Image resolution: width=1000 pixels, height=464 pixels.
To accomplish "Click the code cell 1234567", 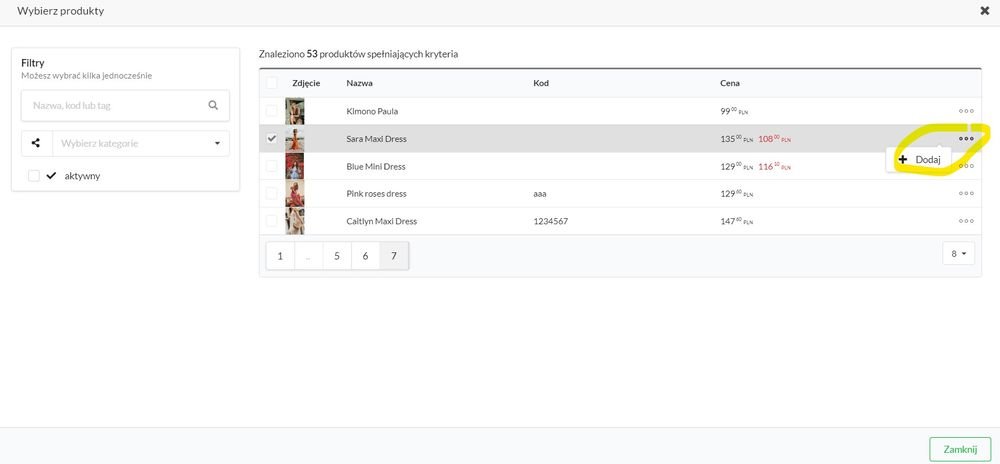I will [550, 221].
